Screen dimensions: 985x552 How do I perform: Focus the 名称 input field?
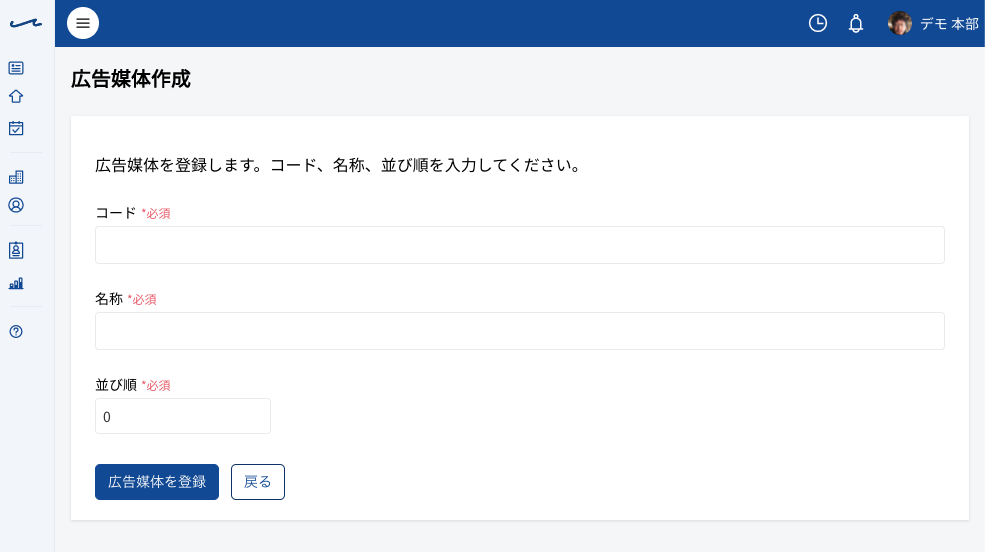pyautogui.click(x=520, y=331)
